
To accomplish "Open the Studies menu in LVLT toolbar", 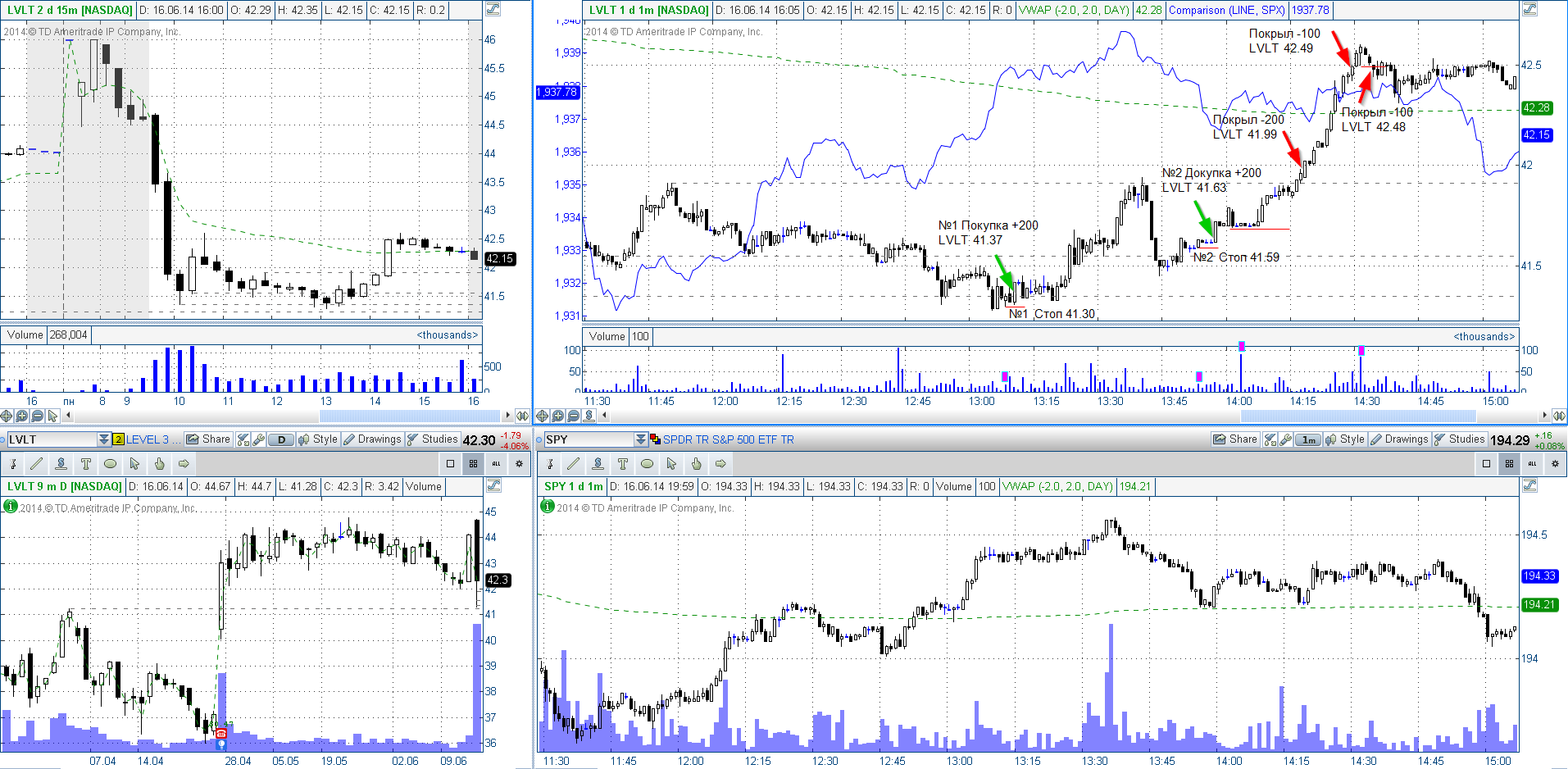I will click(433, 439).
